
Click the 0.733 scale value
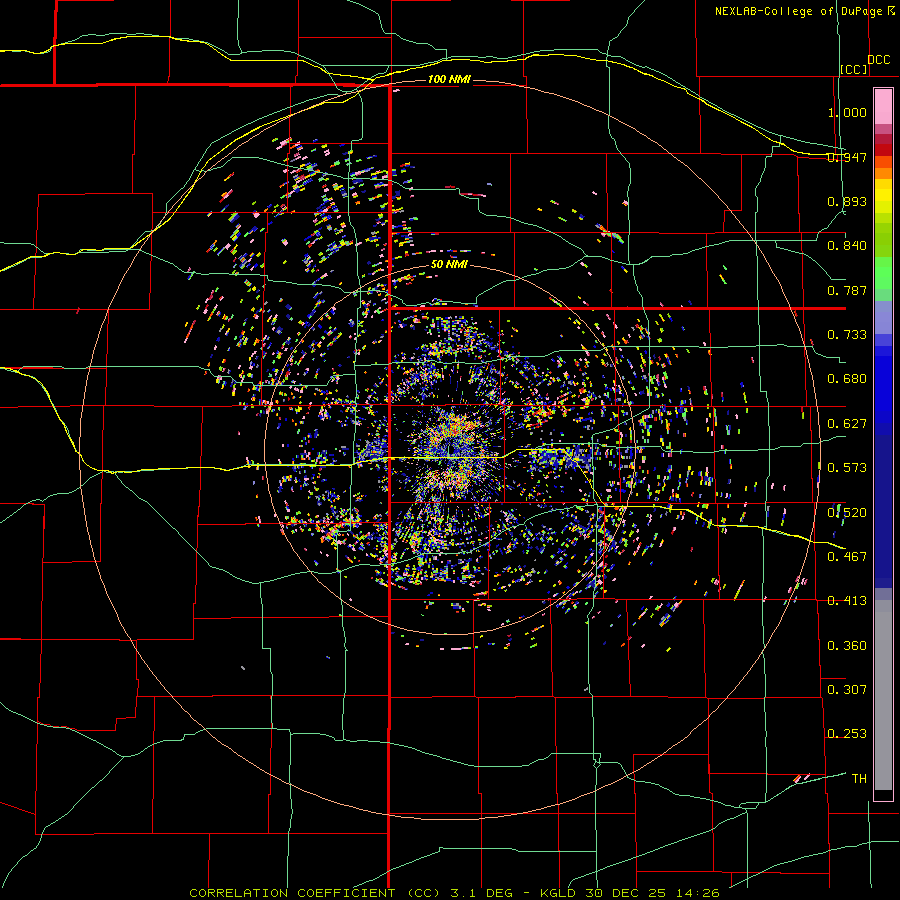pos(847,335)
